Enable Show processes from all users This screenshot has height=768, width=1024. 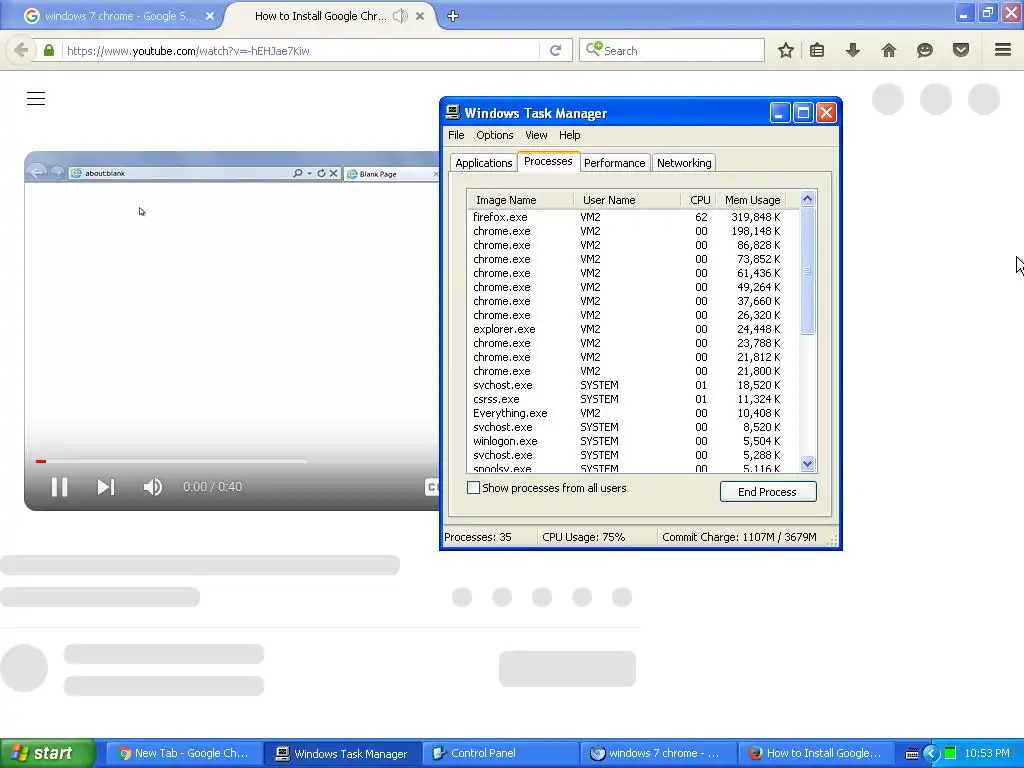click(473, 488)
